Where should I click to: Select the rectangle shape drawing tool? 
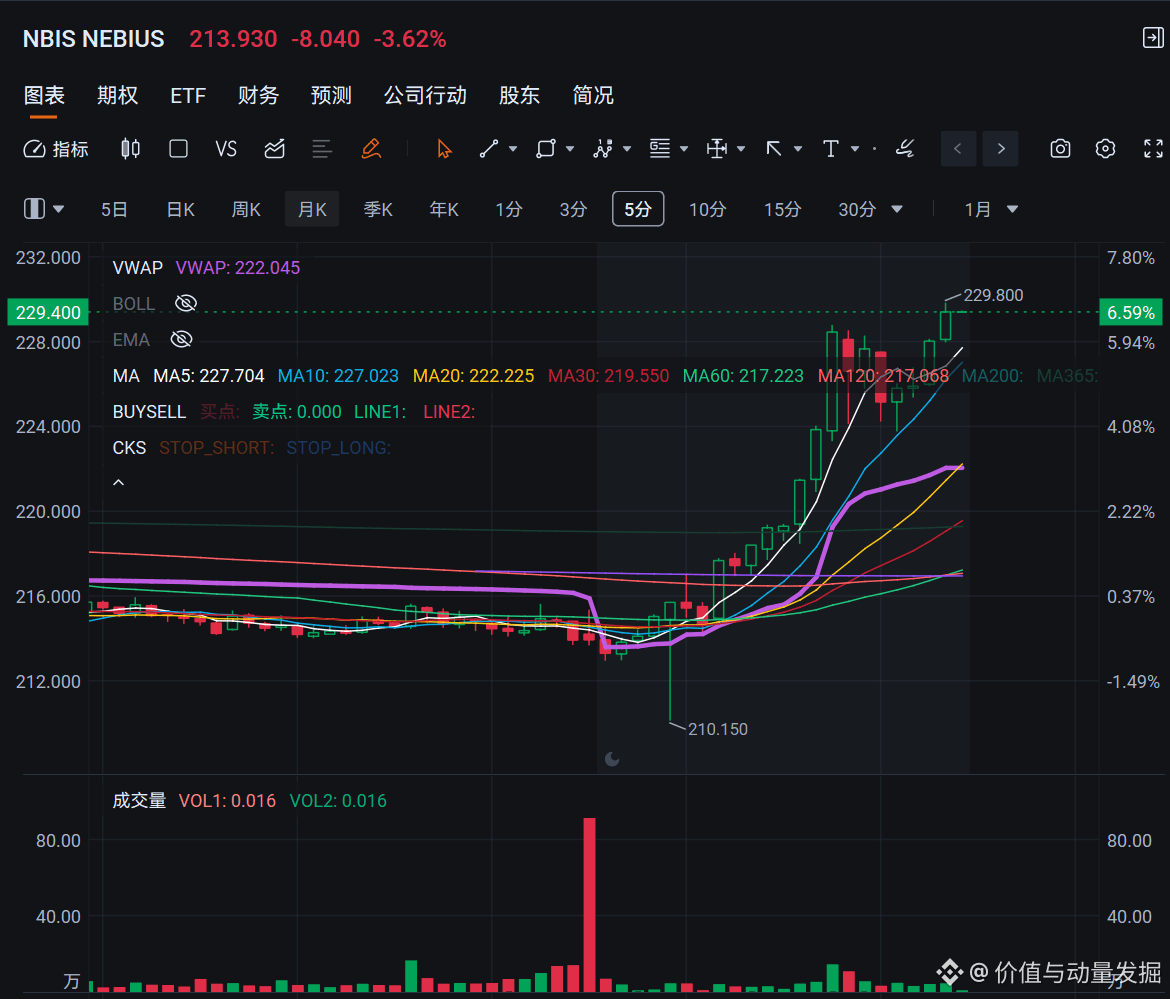[545, 149]
